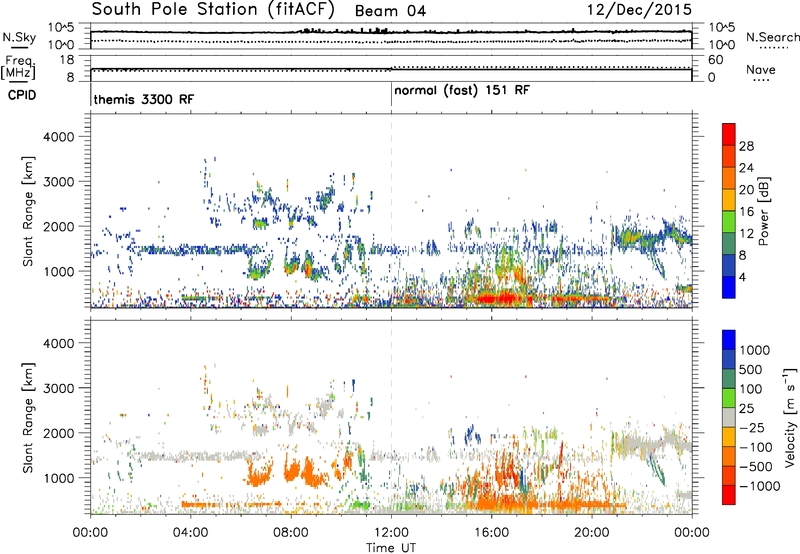Click the '1000' tick on Velocity colorbar
This screenshot has height=554, width=800.
pos(754,350)
